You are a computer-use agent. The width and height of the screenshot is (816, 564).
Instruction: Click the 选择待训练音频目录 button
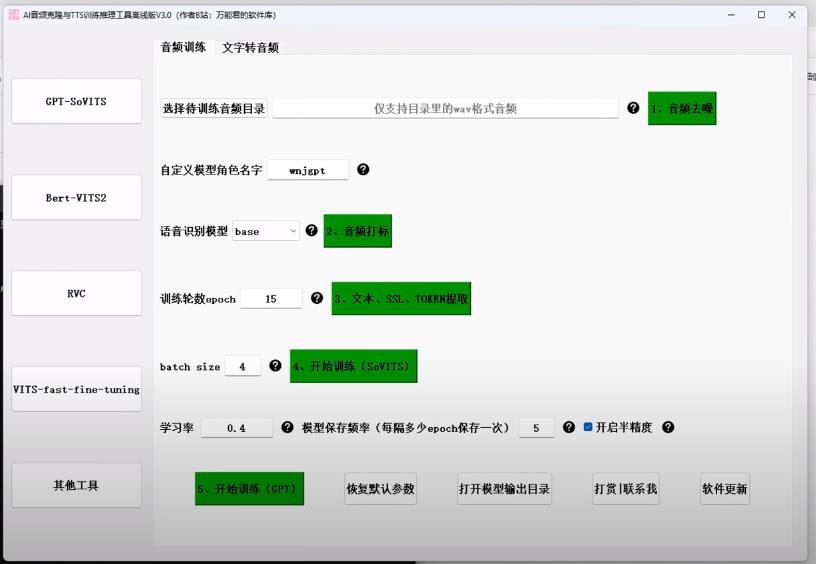(x=214, y=108)
